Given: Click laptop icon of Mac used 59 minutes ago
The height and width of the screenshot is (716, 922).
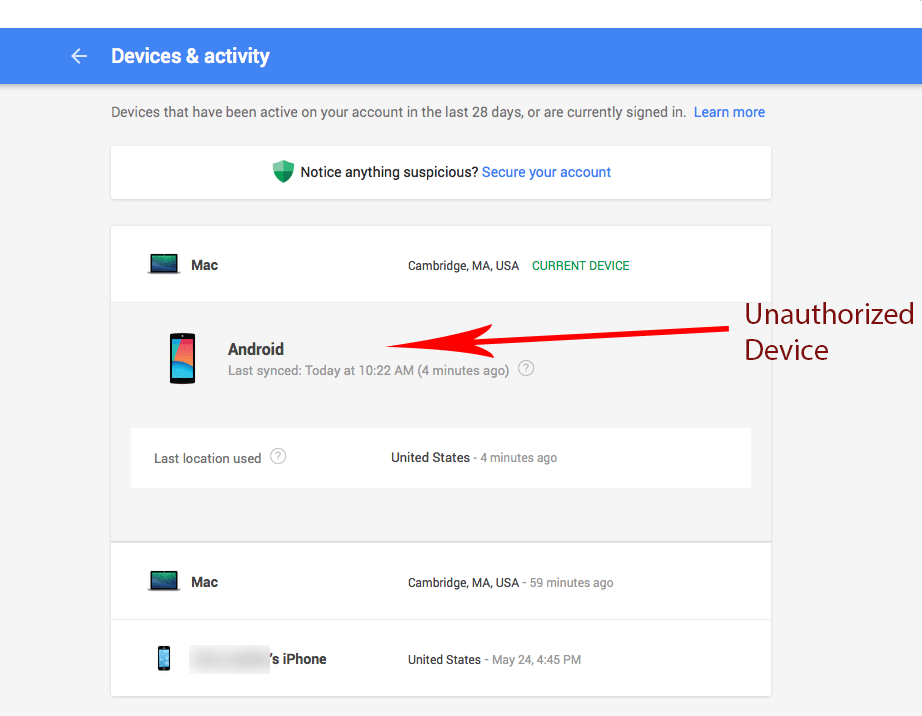Looking at the screenshot, I should tap(163, 581).
